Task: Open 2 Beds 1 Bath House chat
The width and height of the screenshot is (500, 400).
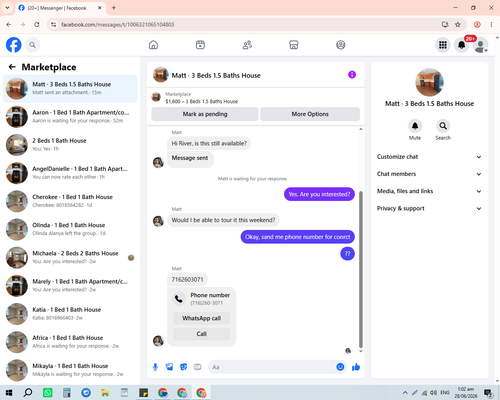Action: (x=70, y=145)
